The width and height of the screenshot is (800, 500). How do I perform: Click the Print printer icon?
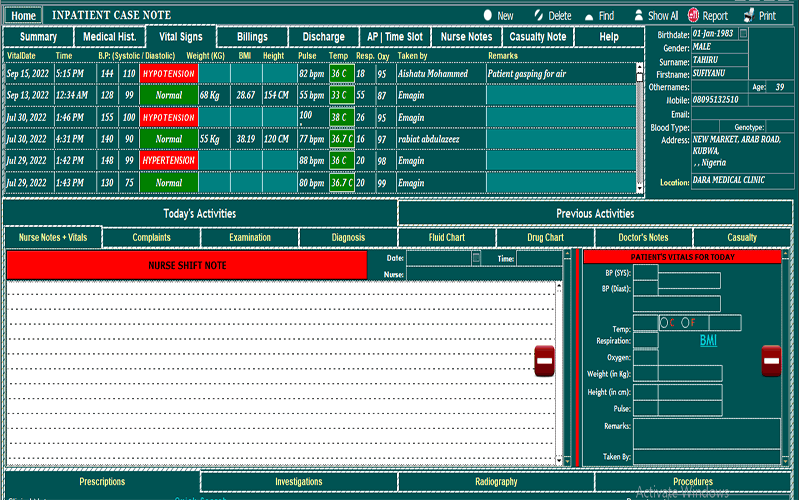coord(748,16)
